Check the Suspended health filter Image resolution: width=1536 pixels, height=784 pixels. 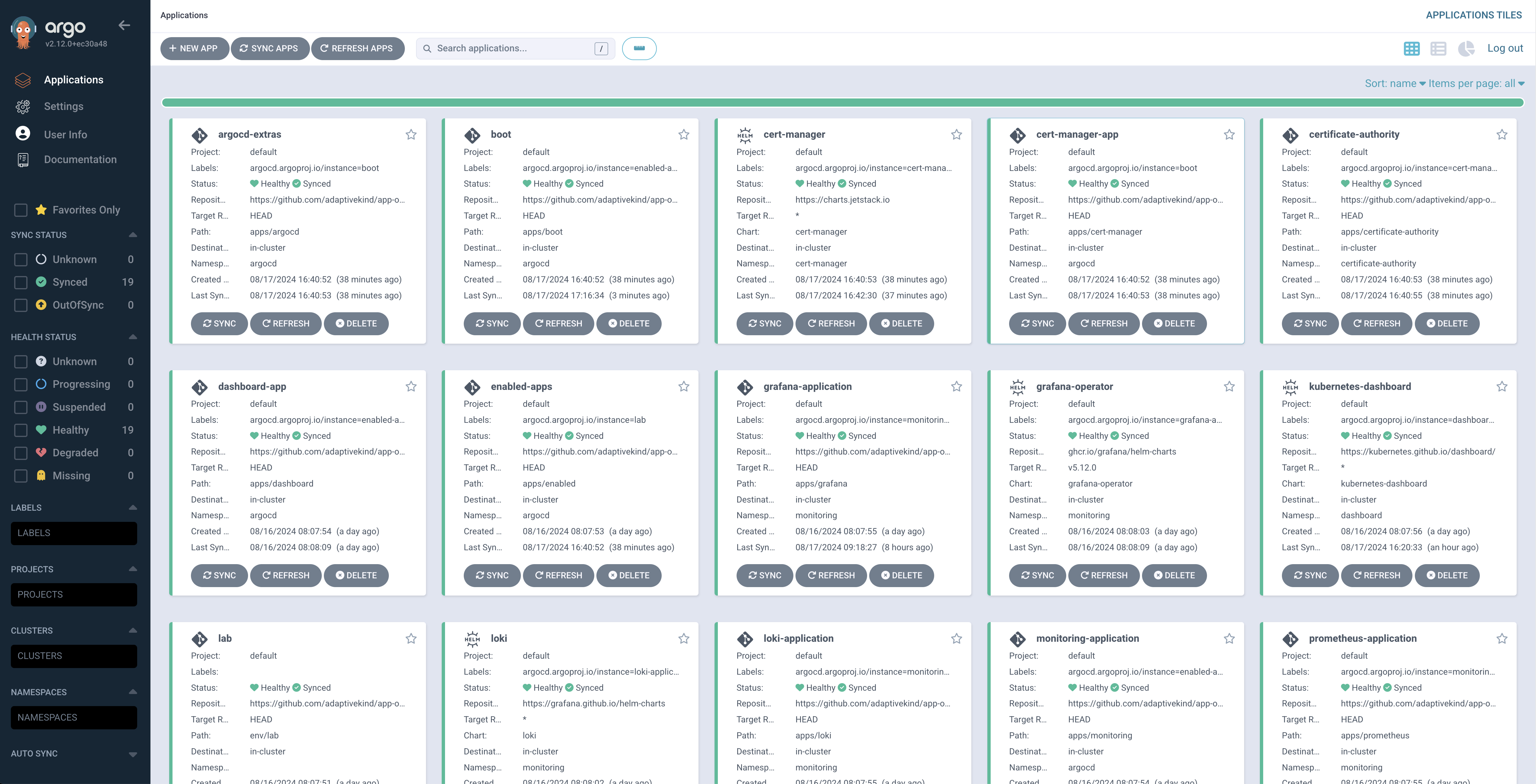(x=21, y=407)
